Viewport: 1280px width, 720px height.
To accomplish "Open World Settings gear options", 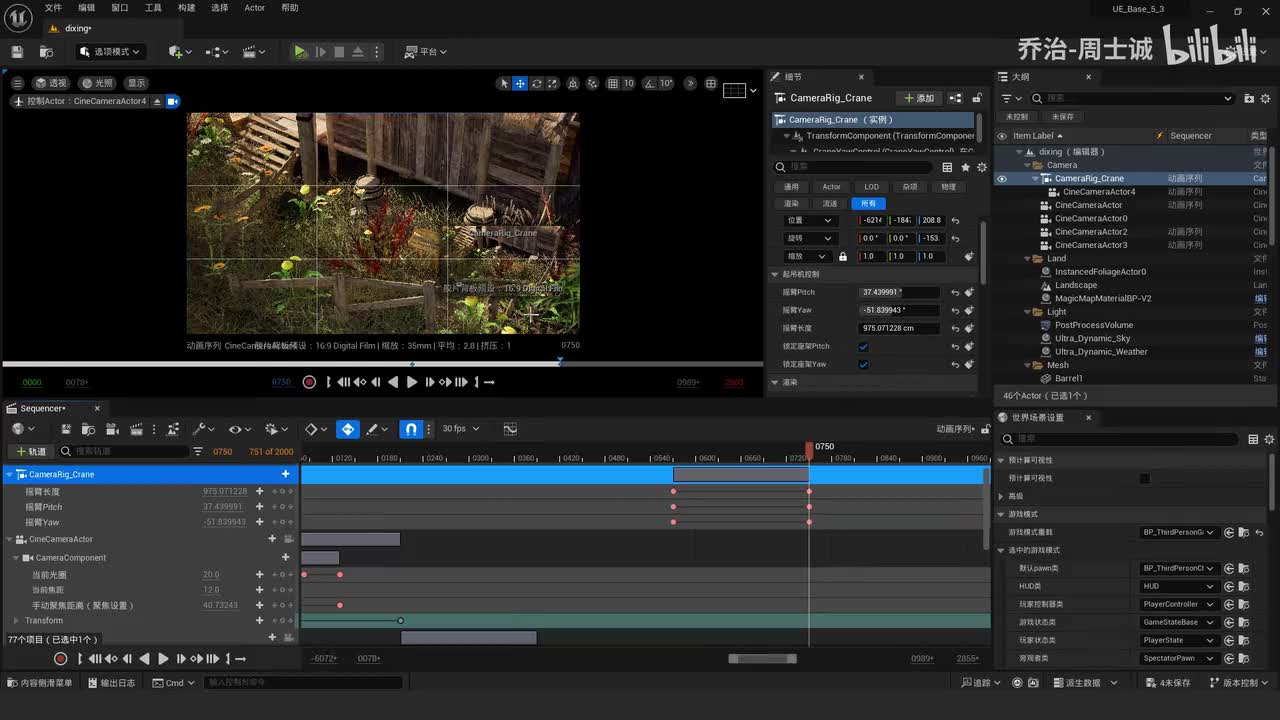I will [1269, 439].
